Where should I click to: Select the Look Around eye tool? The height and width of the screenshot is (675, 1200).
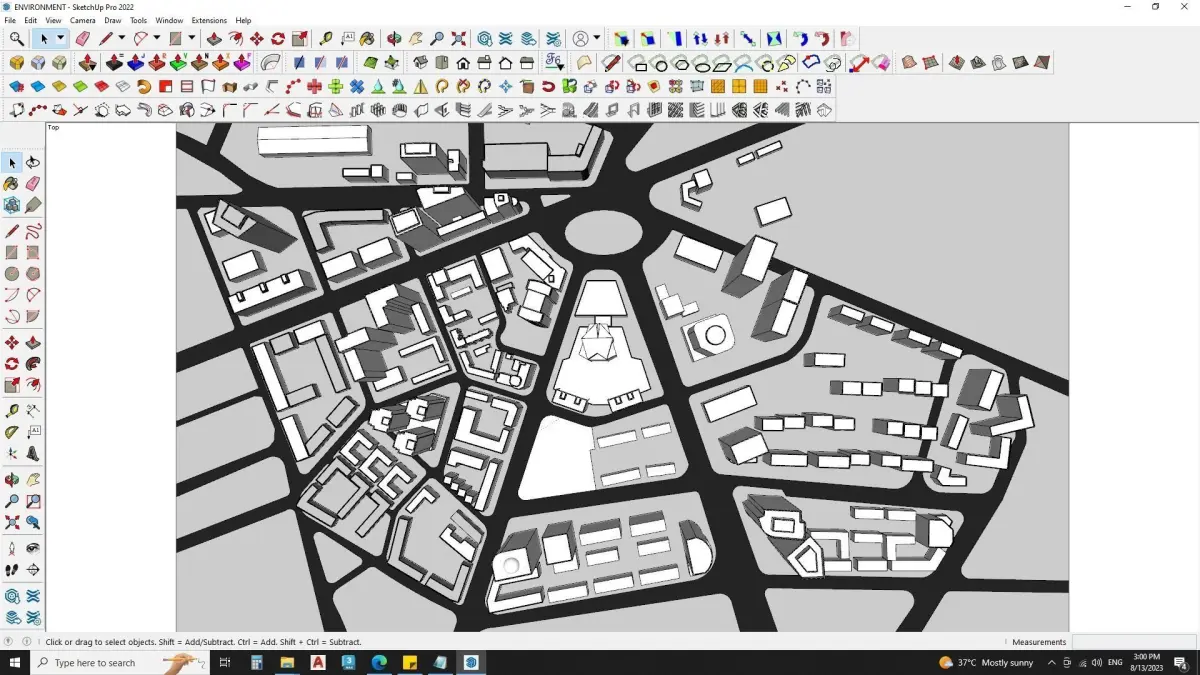coord(33,548)
